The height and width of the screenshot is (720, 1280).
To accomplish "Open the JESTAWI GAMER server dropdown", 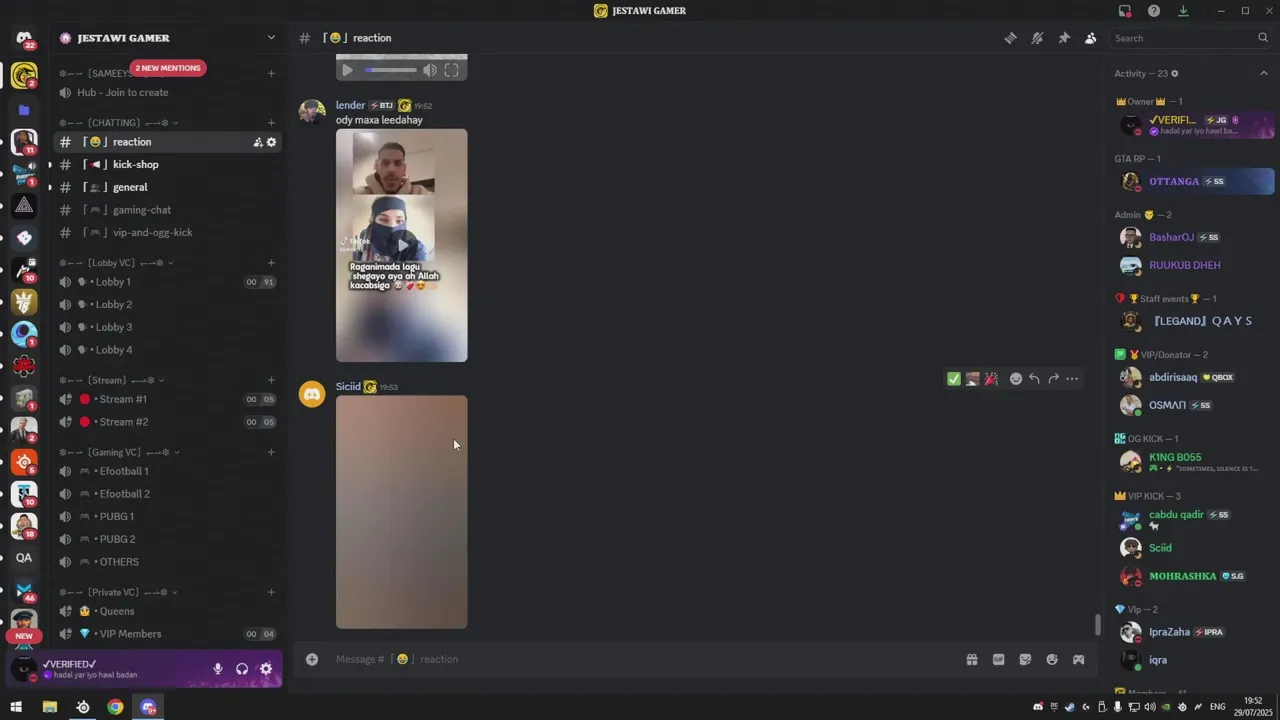I will click(x=271, y=38).
